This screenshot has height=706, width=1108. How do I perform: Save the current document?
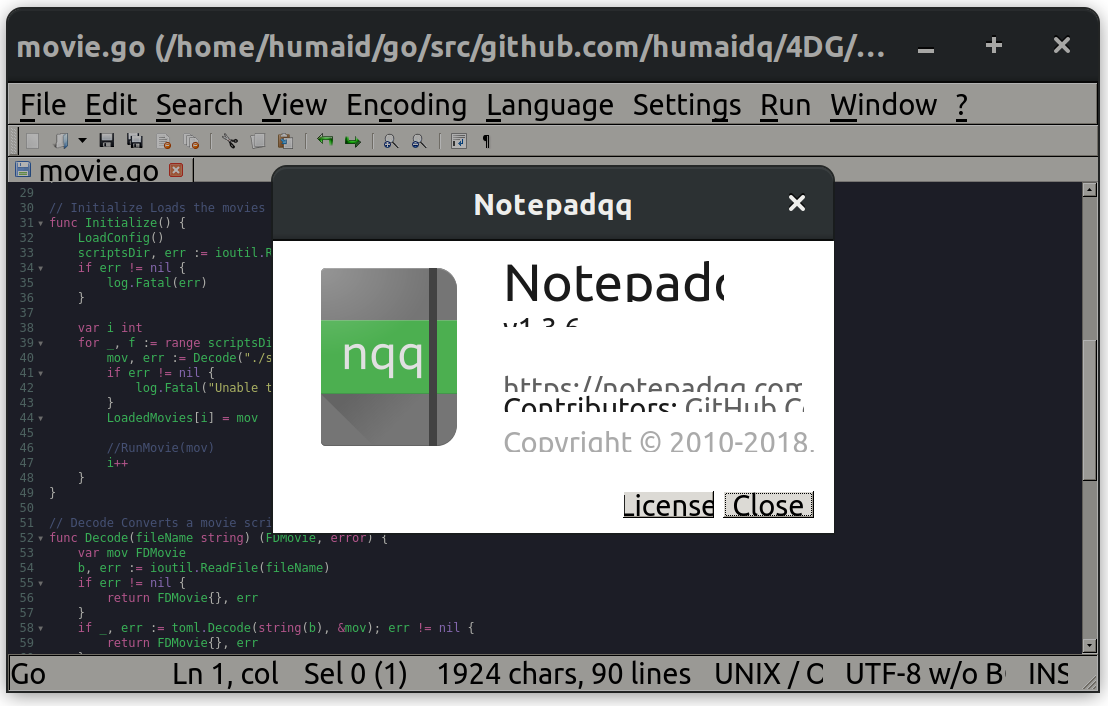tap(106, 140)
